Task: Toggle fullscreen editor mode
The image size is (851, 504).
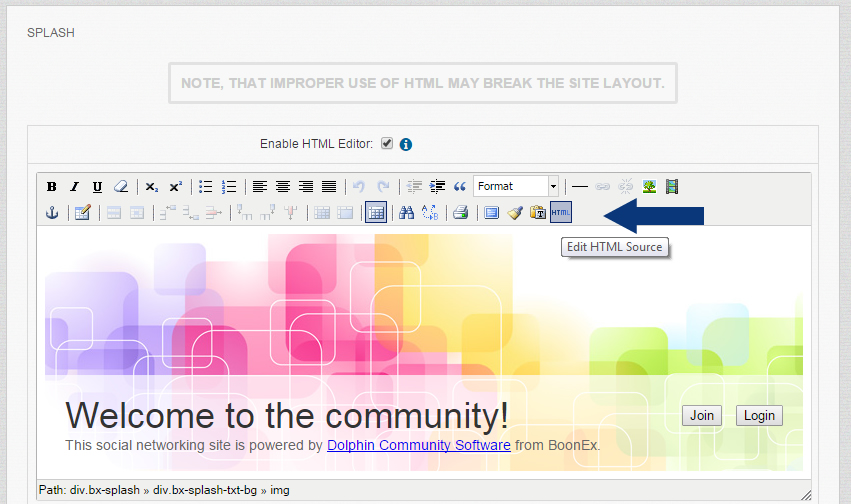Action: click(x=491, y=212)
